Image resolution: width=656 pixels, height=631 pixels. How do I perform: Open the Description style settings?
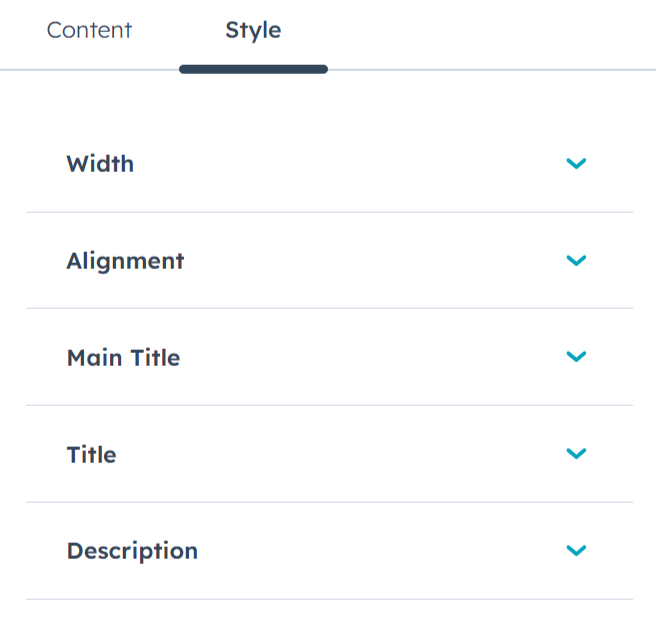pos(329,550)
